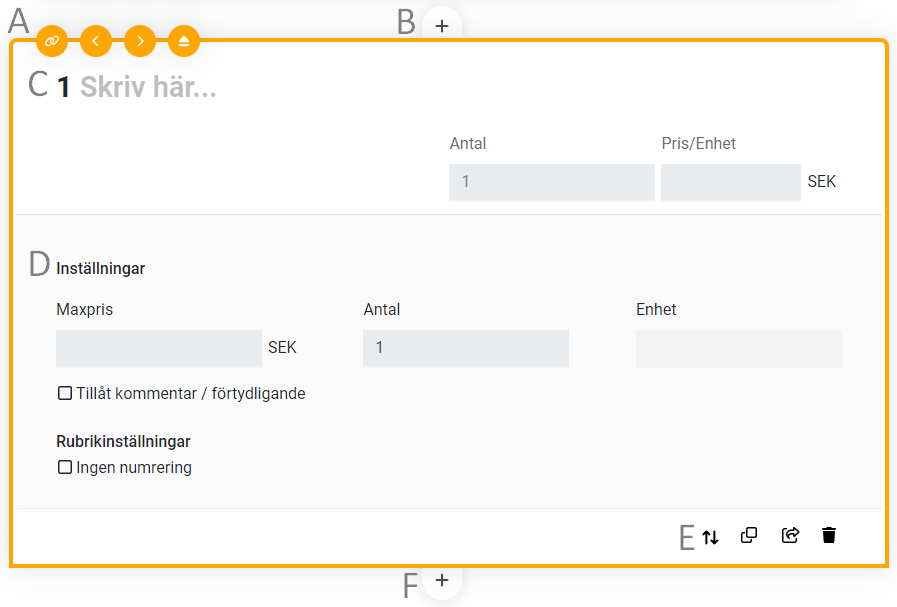Click the orange left chevron button

point(96,41)
